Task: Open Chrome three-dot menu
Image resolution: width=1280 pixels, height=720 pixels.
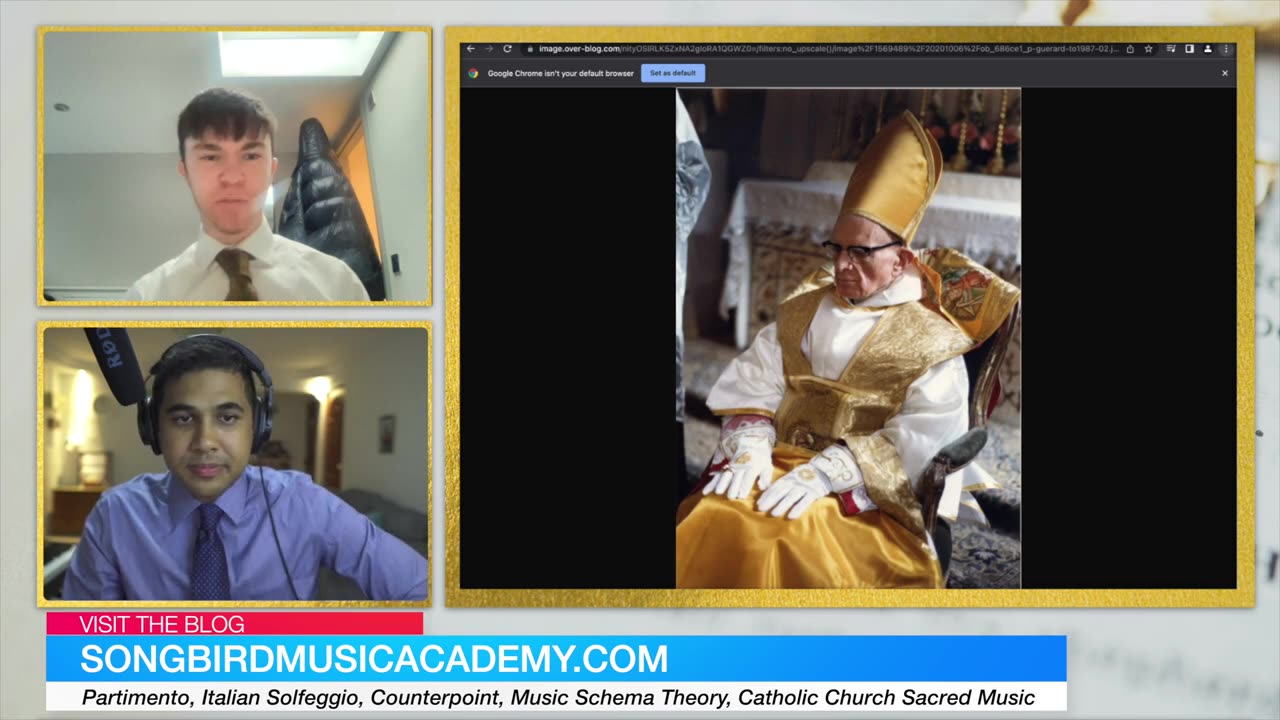Action: (1226, 49)
